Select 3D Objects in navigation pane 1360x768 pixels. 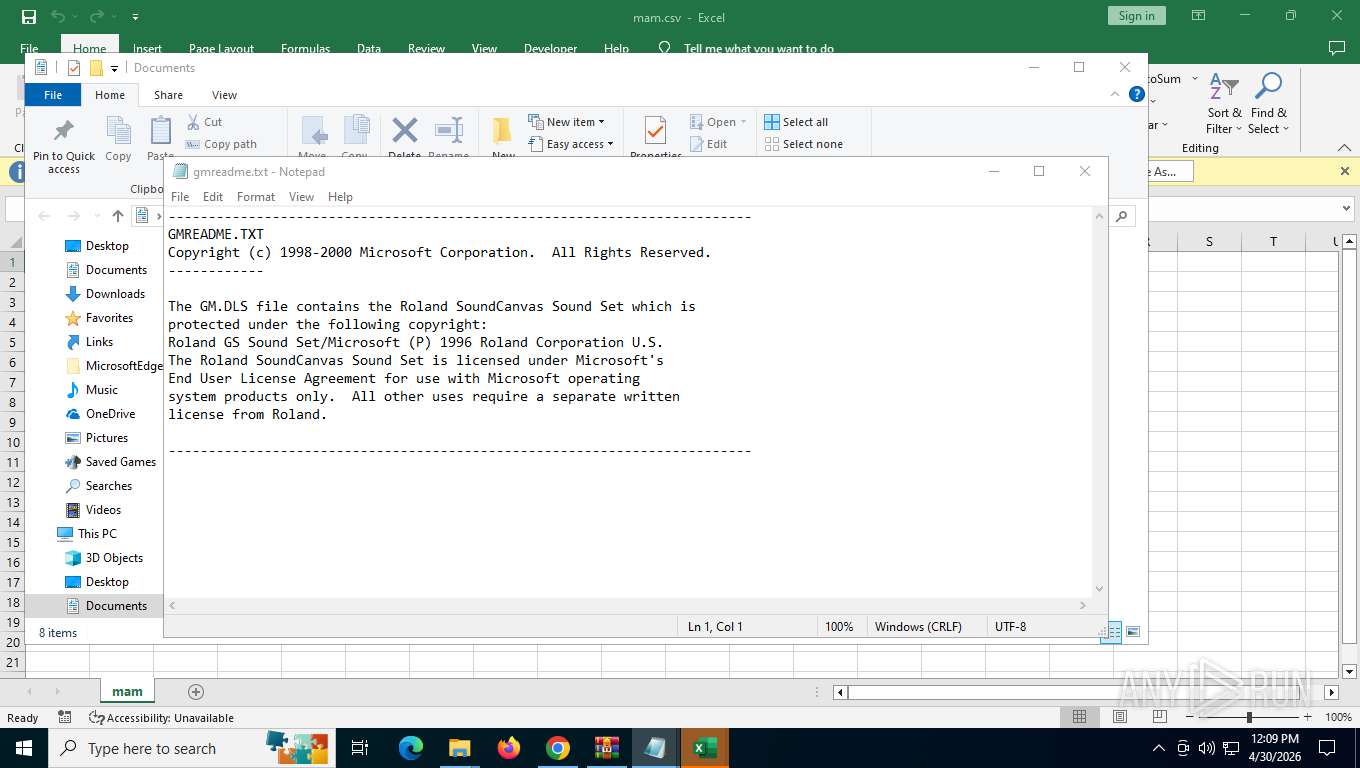coord(114,558)
